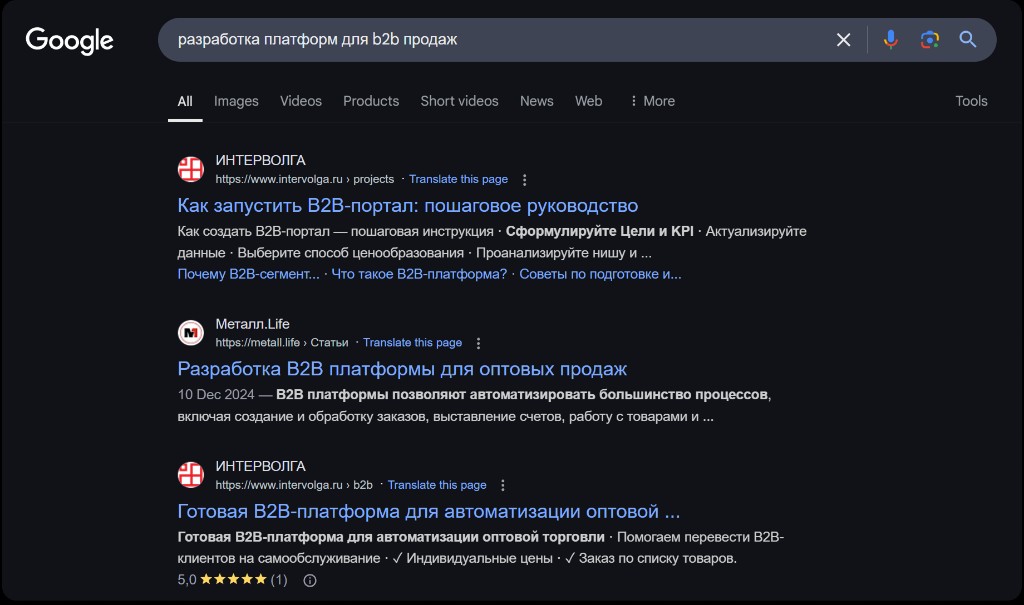Click info icon next to 5,0 rating
The height and width of the screenshot is (605, 1024).
(x=310, y=580)
